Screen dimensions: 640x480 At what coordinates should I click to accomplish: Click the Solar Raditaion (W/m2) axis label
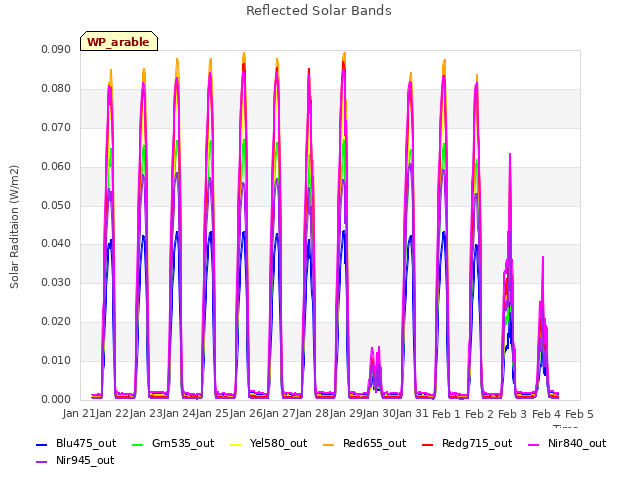click(x=14, y=227)
